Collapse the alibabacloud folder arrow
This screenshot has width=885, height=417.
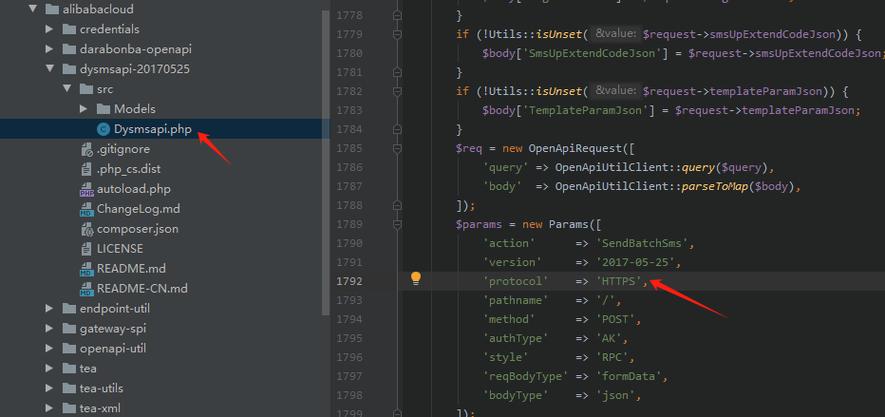coord(33,9)
